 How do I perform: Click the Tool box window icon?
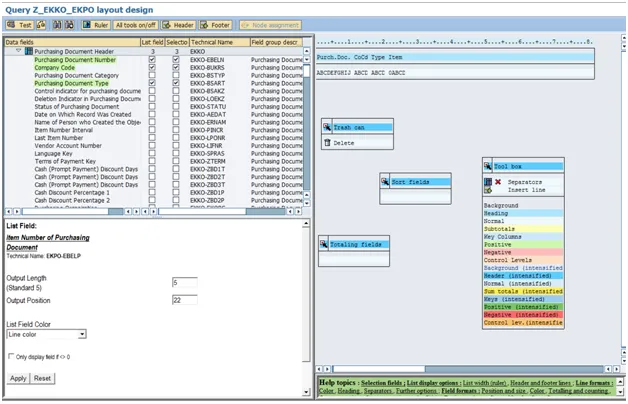[488, 167]
